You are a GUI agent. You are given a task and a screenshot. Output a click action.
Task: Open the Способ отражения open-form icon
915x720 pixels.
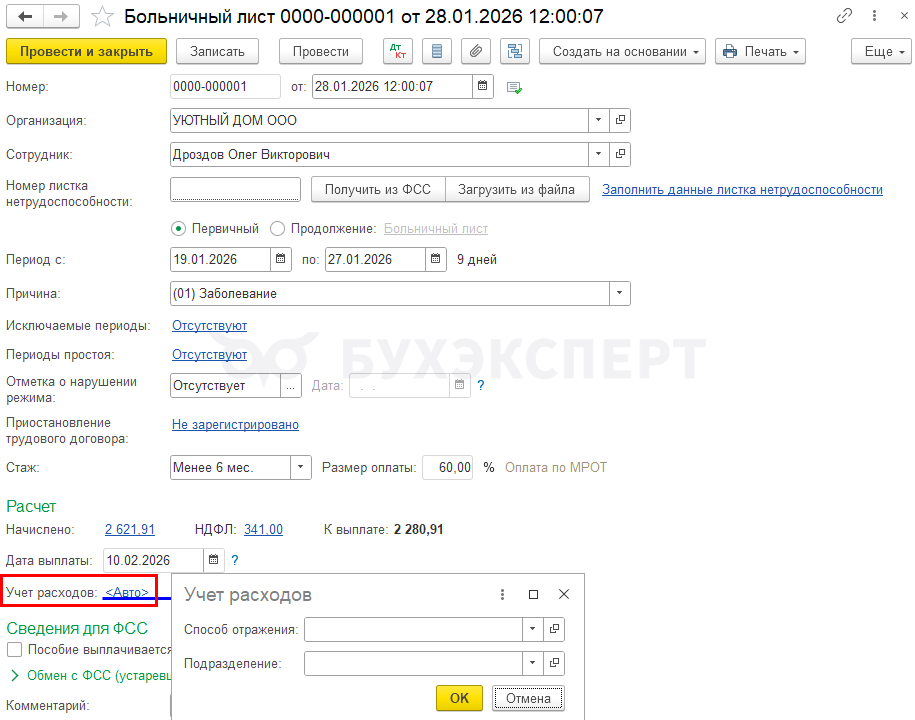click(554, 629)
